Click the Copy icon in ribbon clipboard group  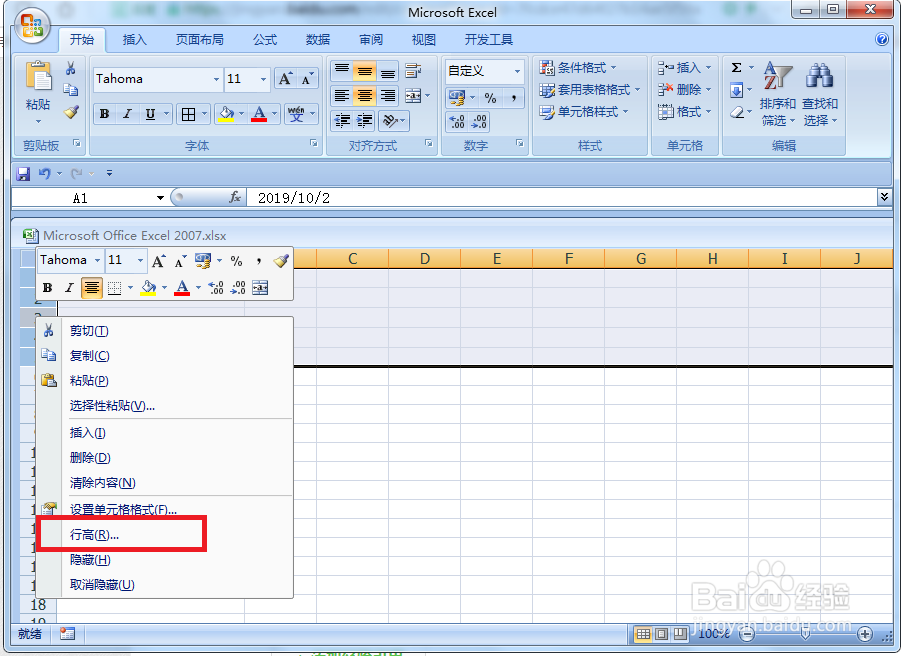pyautogui.click(x=71, y=90)
